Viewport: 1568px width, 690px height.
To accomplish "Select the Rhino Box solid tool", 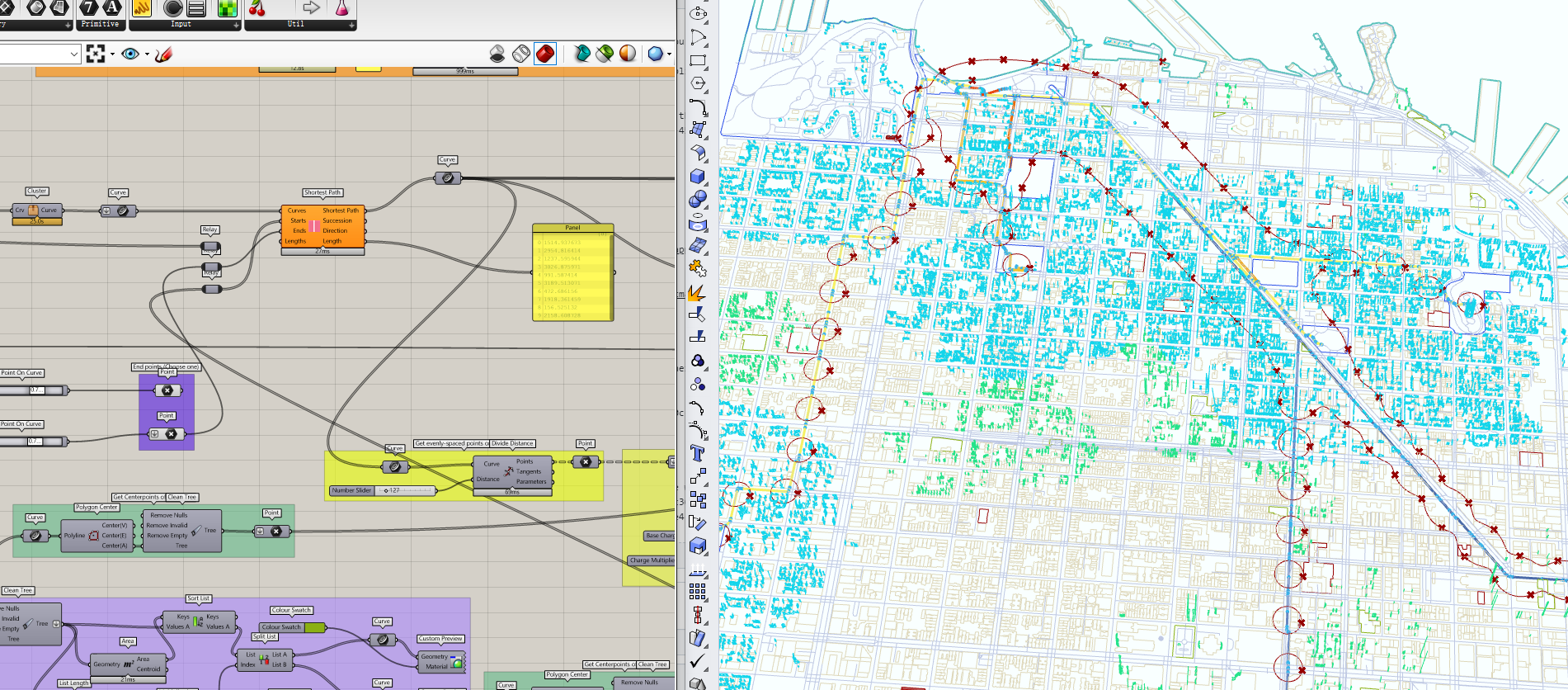I will (x=697, y=176).
